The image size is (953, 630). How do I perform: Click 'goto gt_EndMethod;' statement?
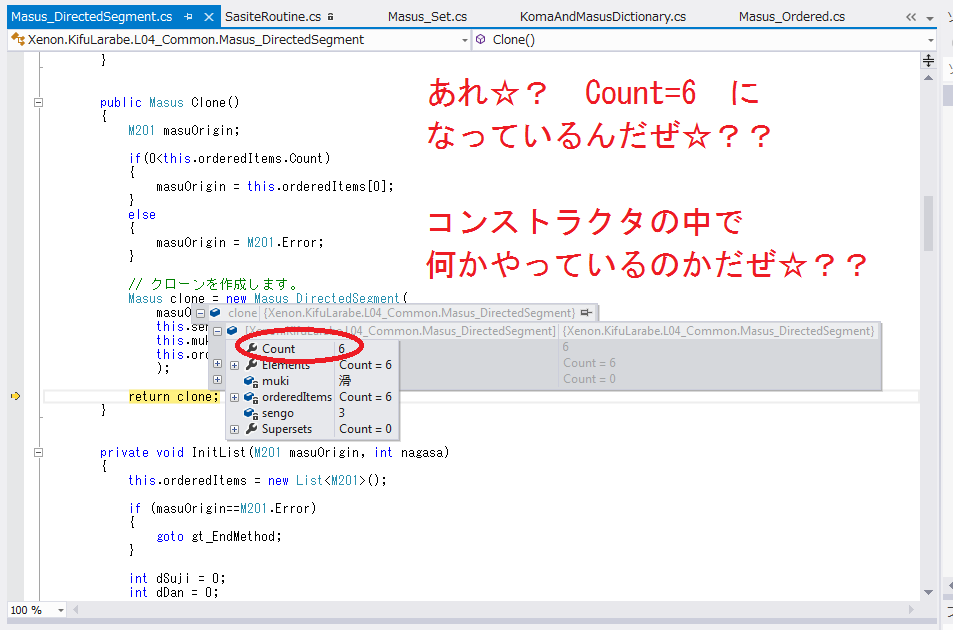tap(219, 536)
